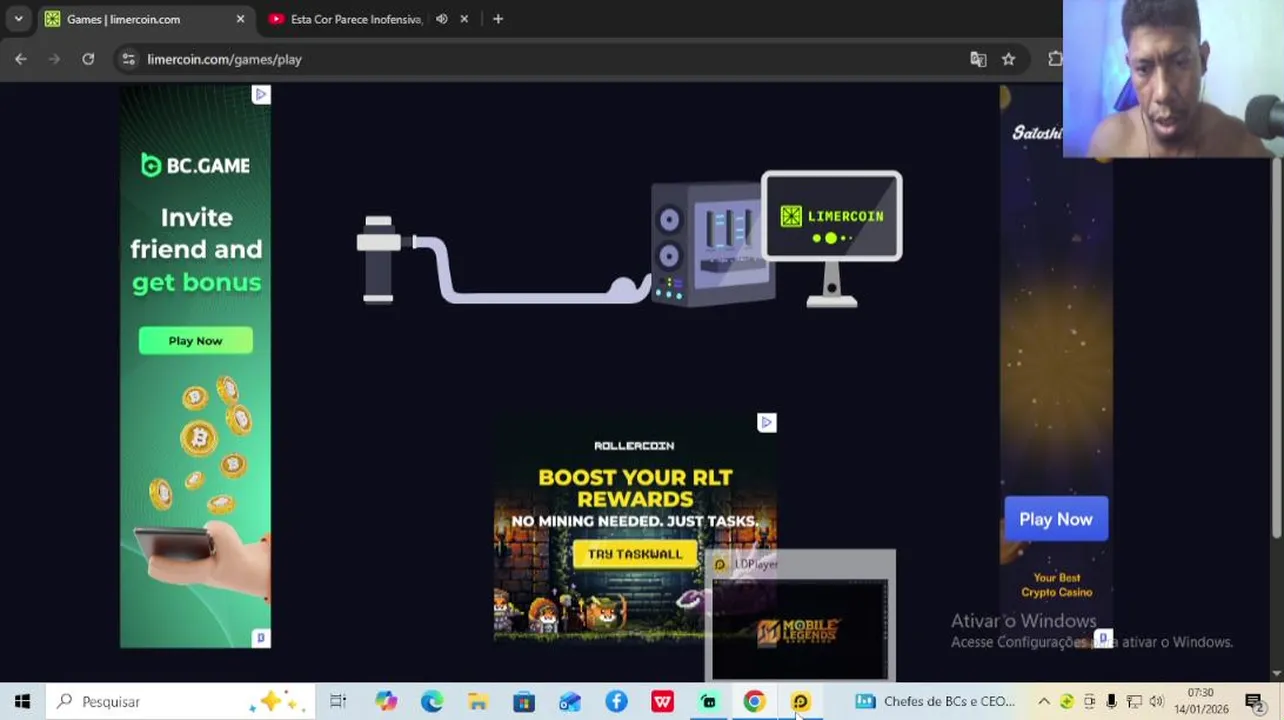Open the notification center icon
This screenshot has width=1284, height=720.
tap(1254, 702)
